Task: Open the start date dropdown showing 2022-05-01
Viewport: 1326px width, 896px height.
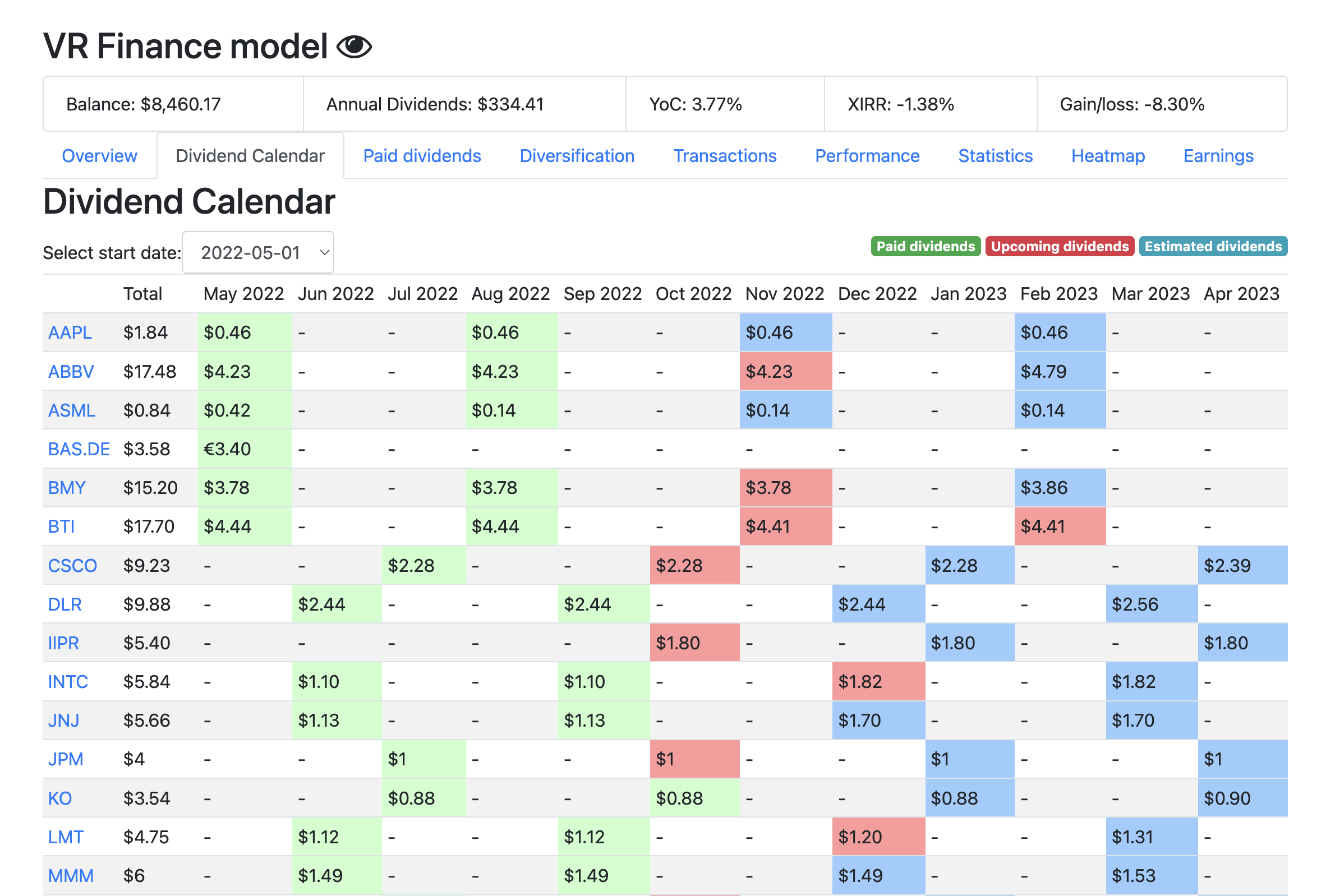Action: click(x=258, y=252)
